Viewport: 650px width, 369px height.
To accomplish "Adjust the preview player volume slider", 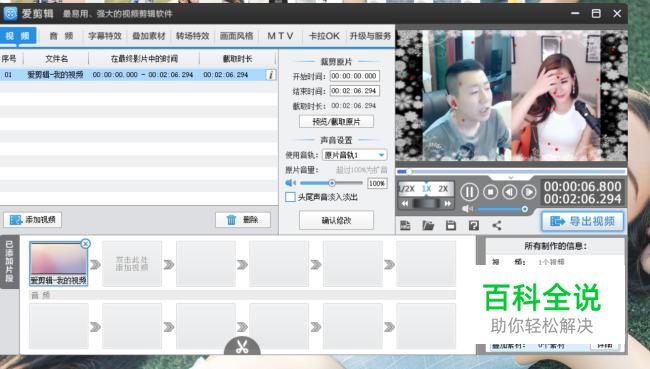I will 502,209.
